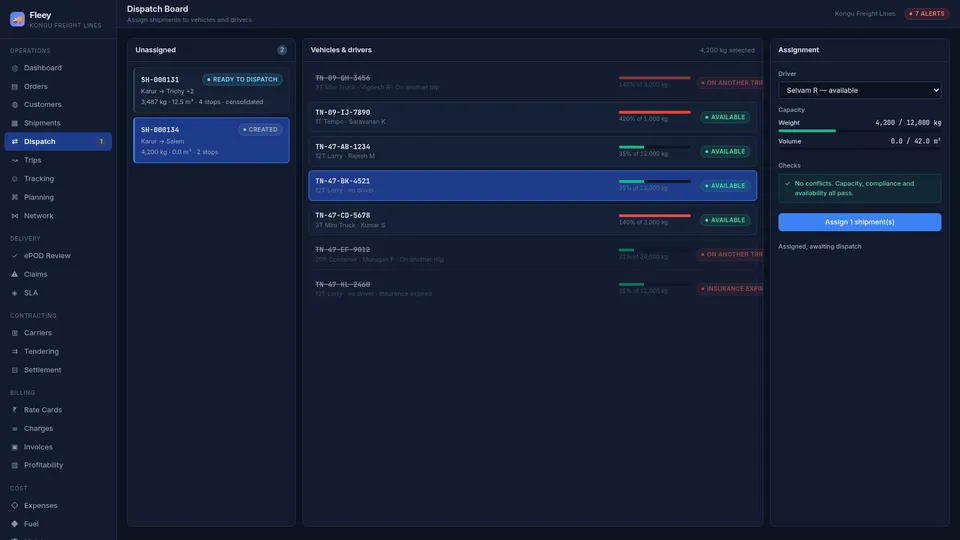The image size is (960, 540).
Task: Click the Expenses diamond icon
Action: click(15, 506)
